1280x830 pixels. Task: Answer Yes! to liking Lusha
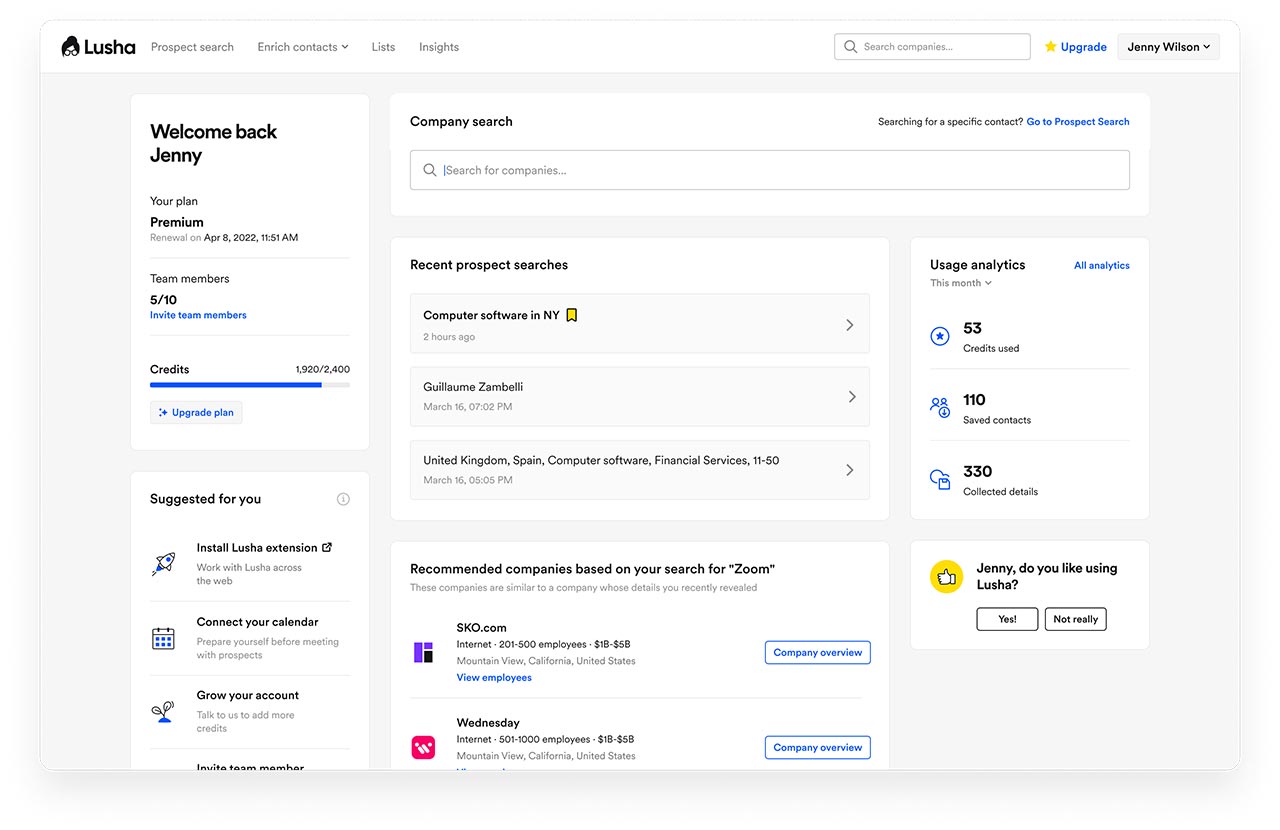[x=1007, y=619]
